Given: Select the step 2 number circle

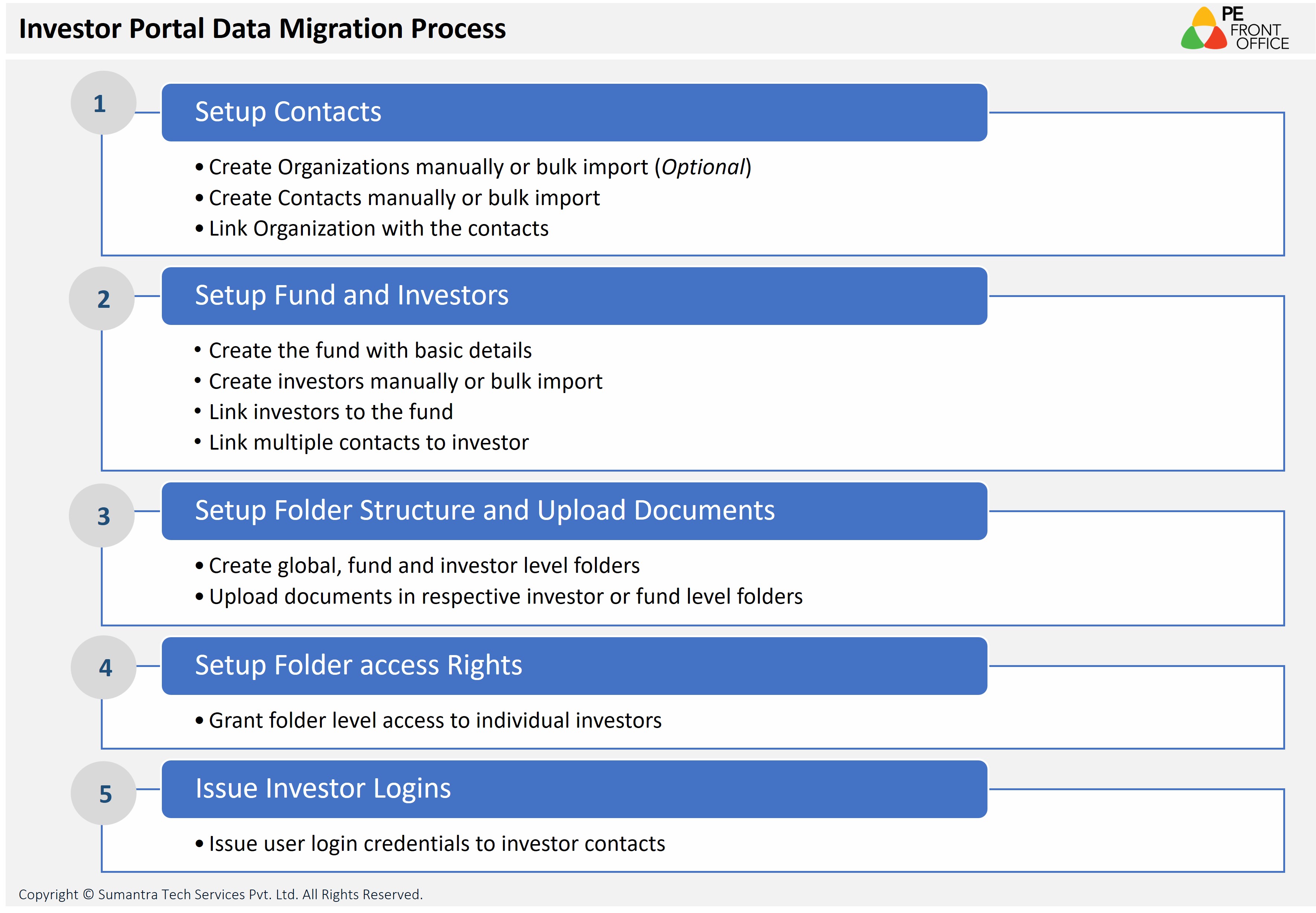Looking at the screenshot, I should 102,299.
